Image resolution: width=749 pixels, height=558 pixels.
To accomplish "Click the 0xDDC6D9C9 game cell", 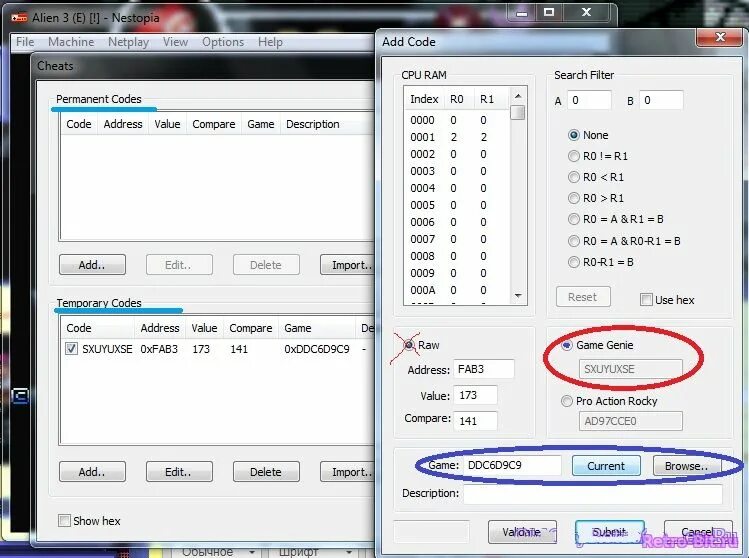I will pyautogui.click(x=317, y=349).
